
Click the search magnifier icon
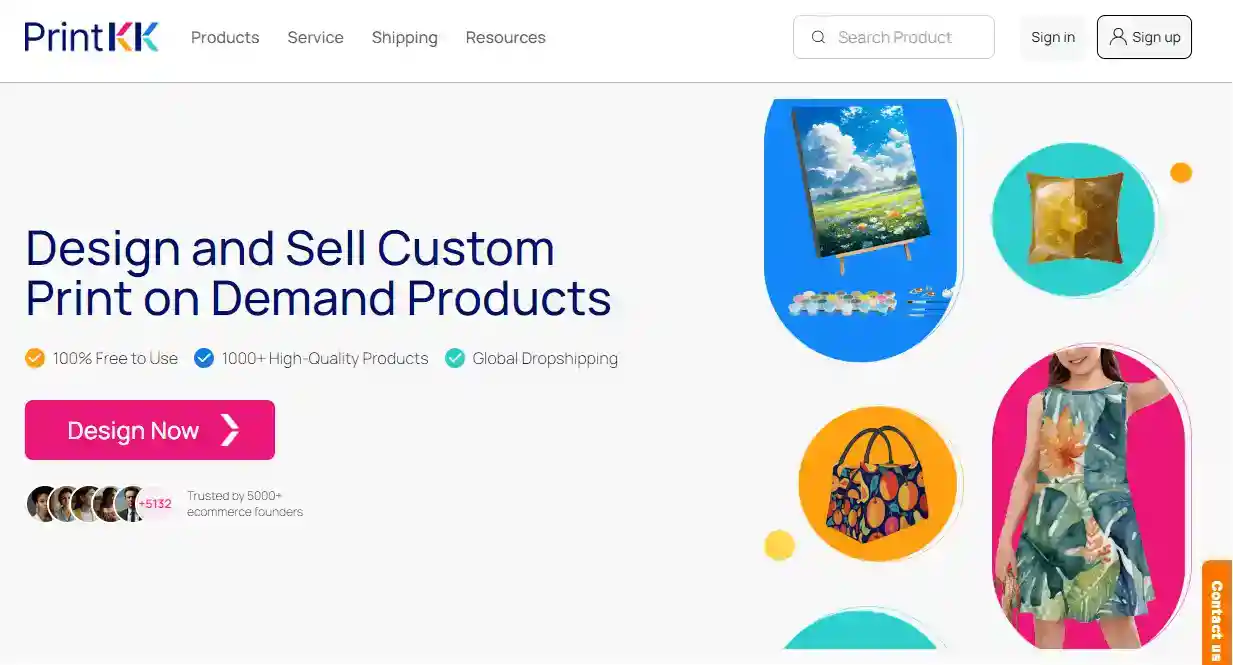coord(818,37)
